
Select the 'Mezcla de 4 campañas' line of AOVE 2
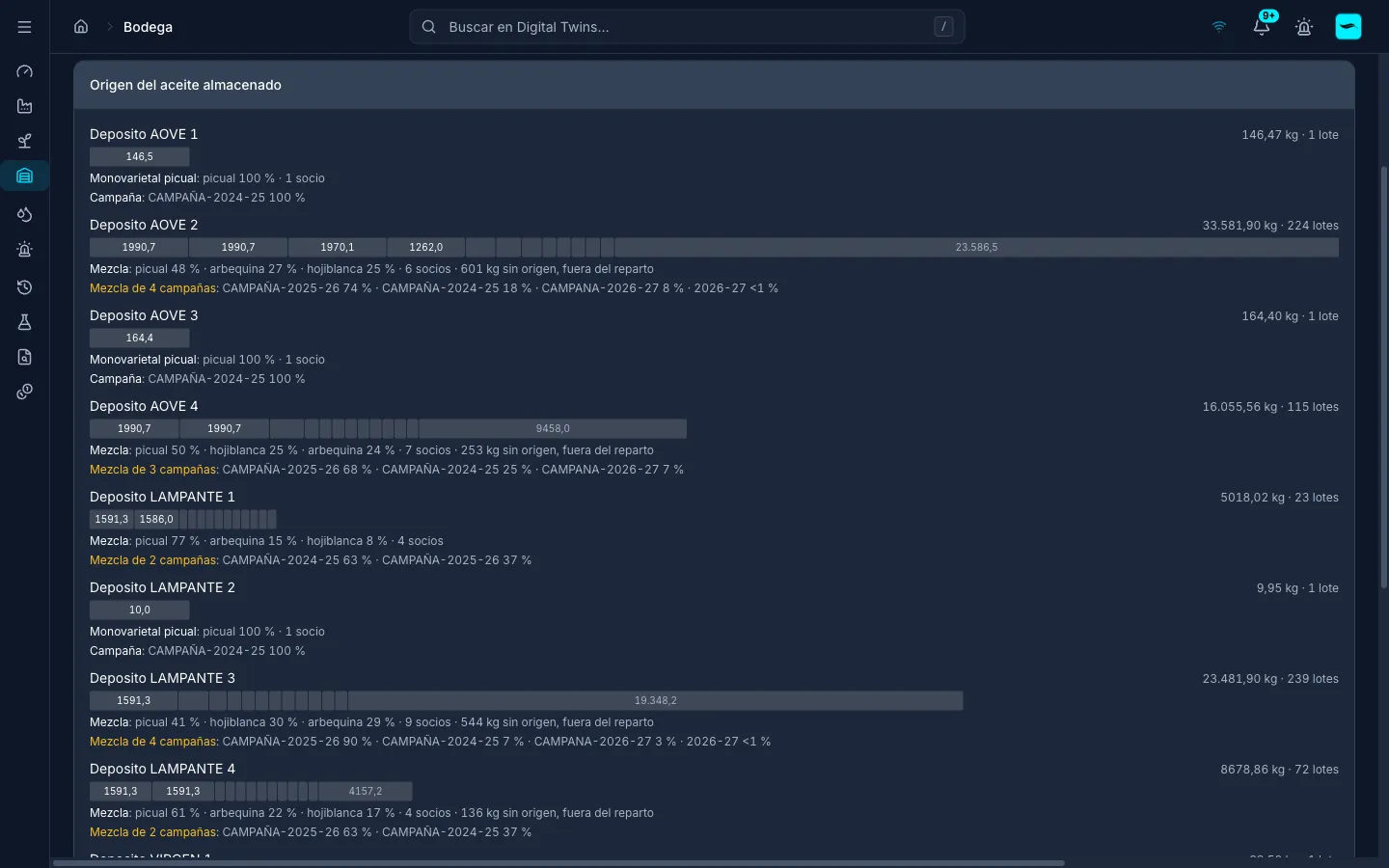pyautogui.click(x=434, y=288)
